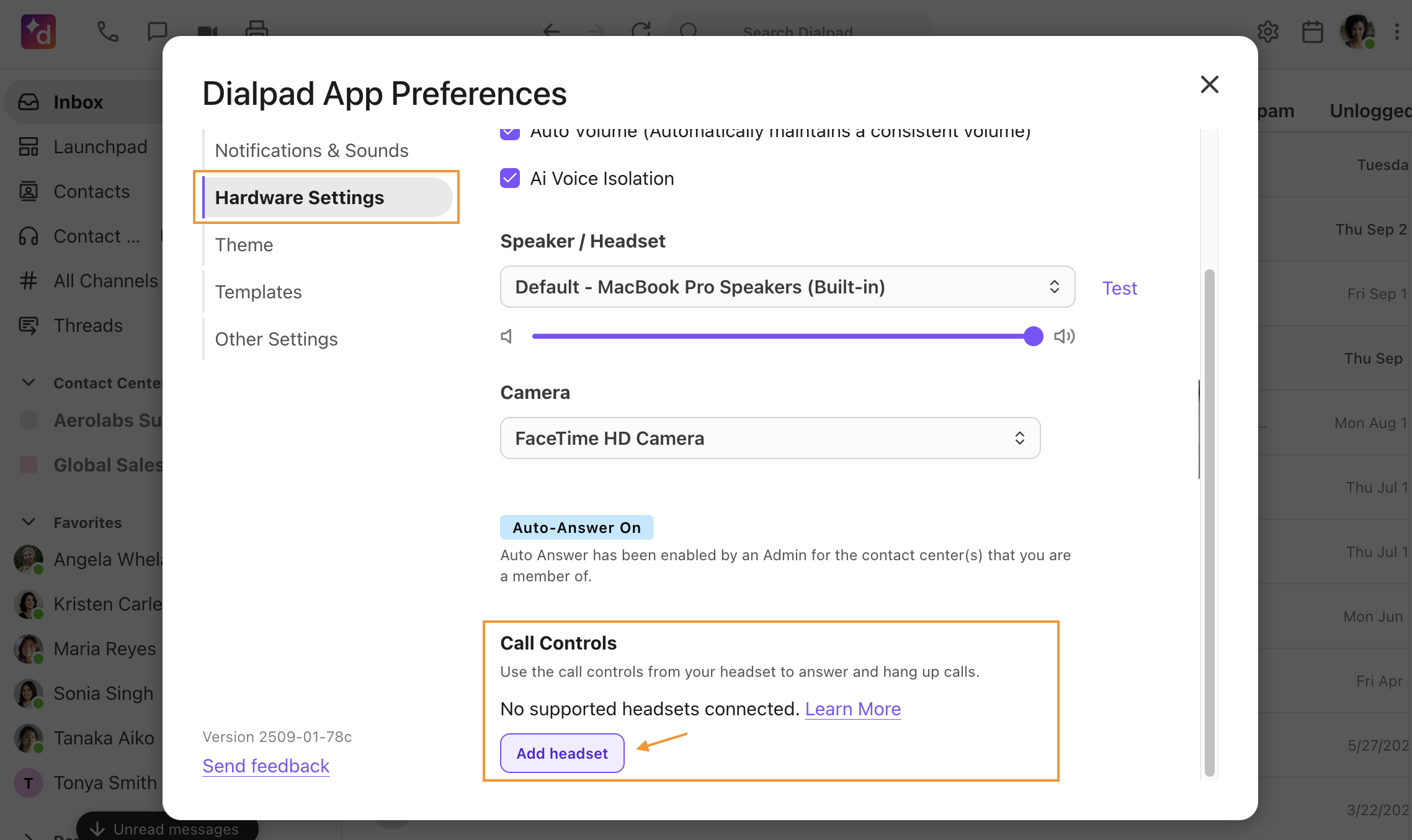Select Aerolabs Su contact center
1412x840 pixels.
pyautogui.click(x=92, y=420)
